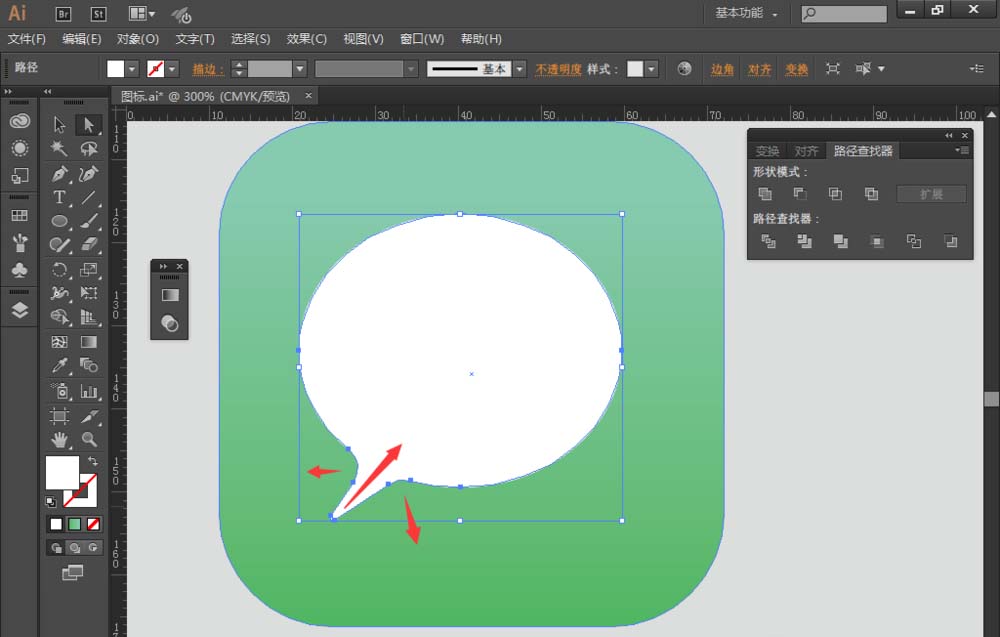Screen dimensions: 1000x637
Task: Apply the Unite shape mode in Pathfinder
Action: coord(765,194)
